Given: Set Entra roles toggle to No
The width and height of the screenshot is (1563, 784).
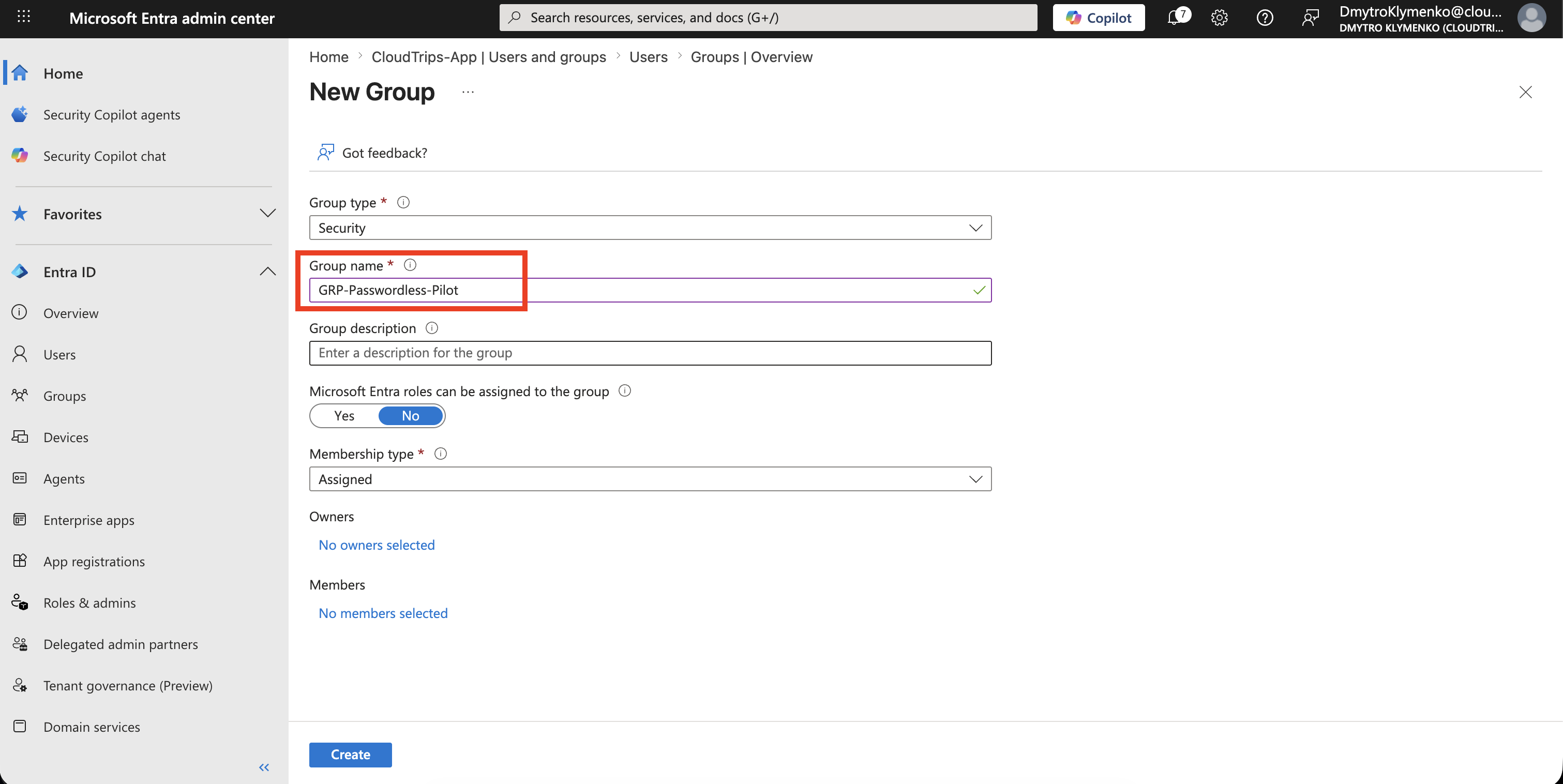Looking at the screenshot, I should pyautogui.click(x=410, y=416).
